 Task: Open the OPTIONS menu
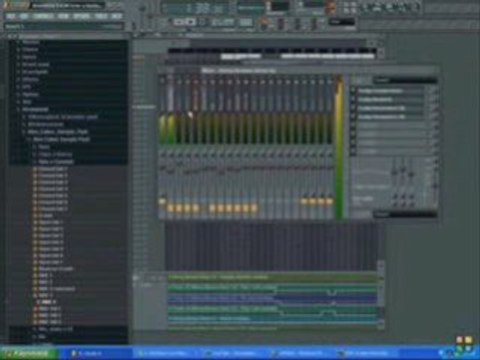tap(82, 16)
